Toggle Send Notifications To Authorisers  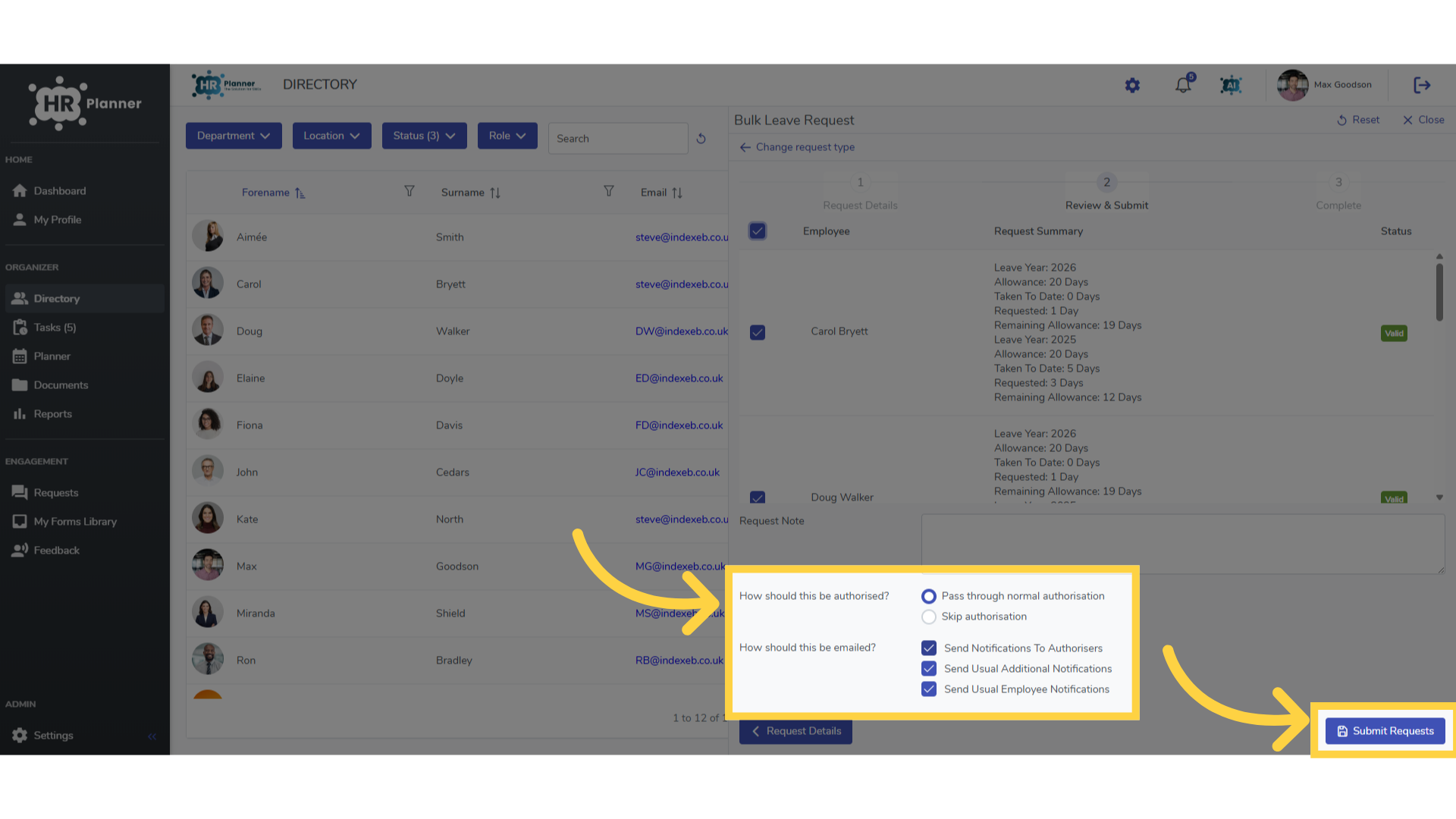929,648
